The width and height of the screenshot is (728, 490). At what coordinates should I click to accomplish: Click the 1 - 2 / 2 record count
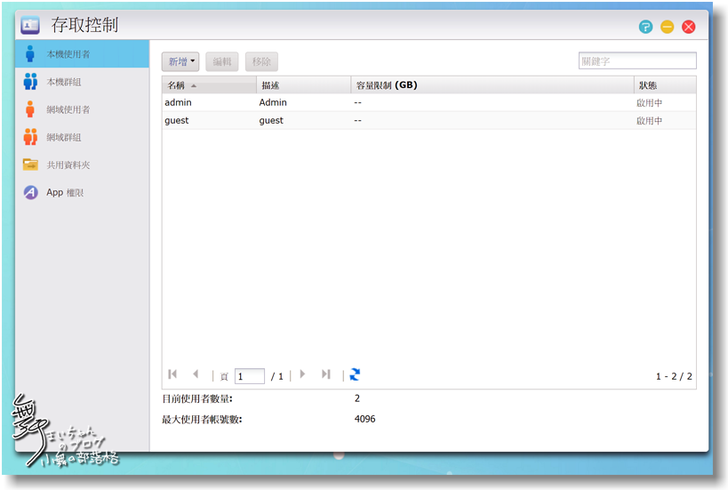point(674,376)
